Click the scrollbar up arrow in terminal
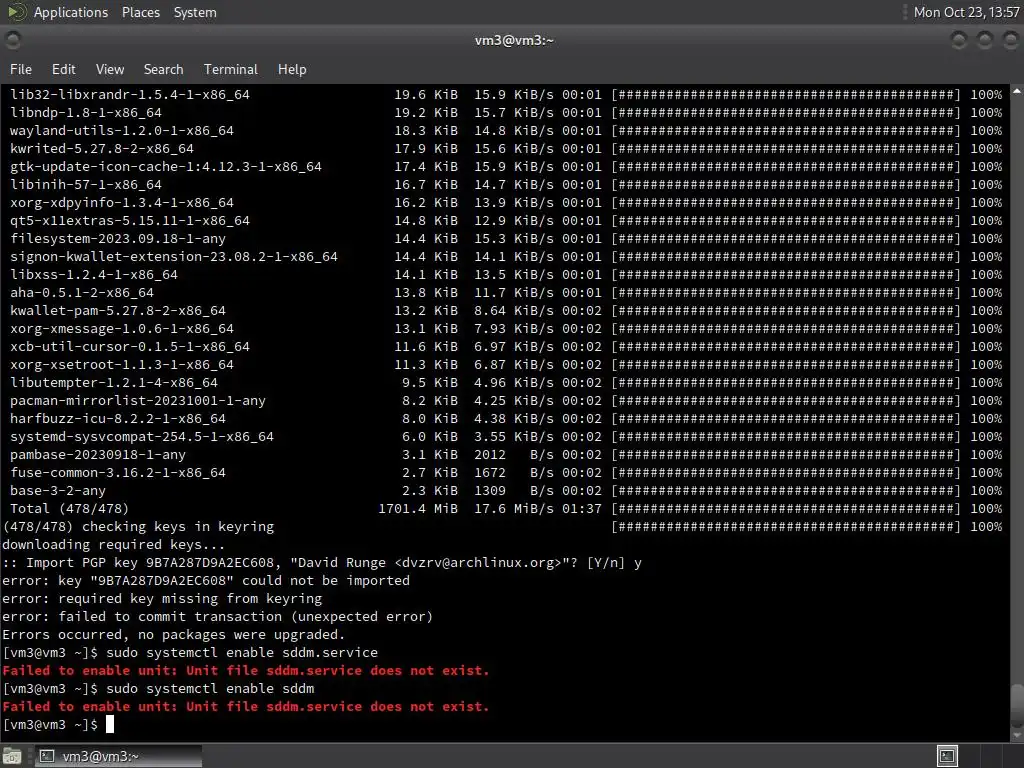Image resolution: width=1024 pixels, height=768 pixels. click(1017, 91)
